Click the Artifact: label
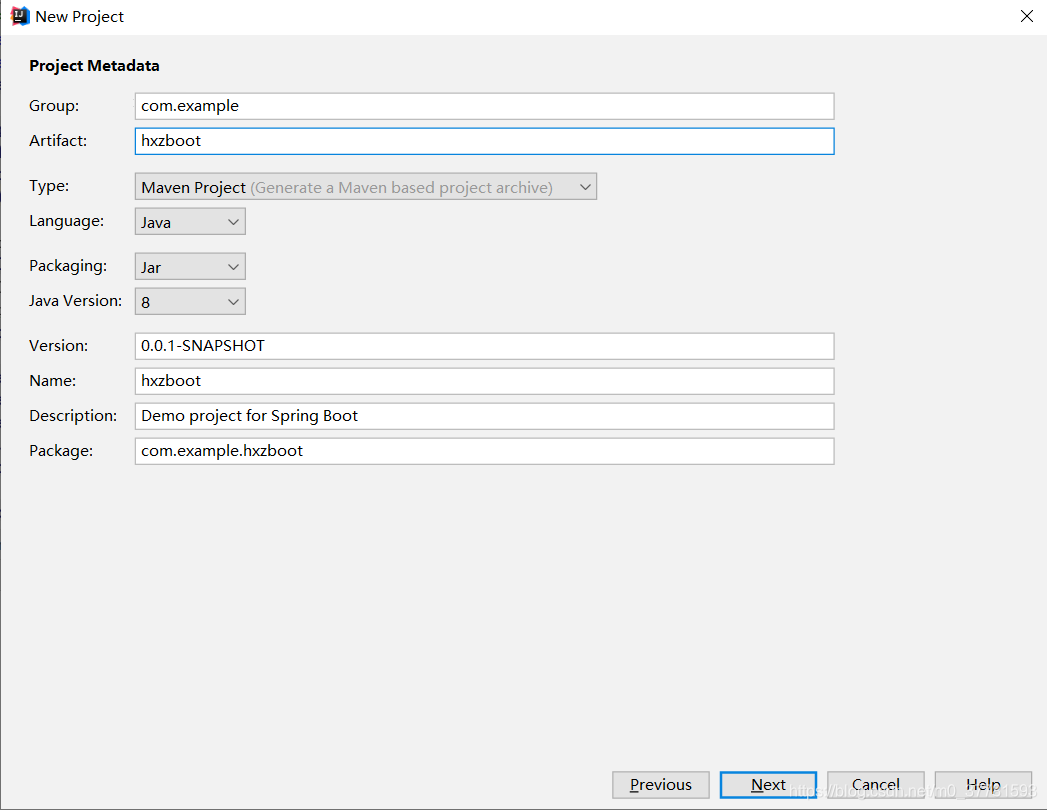 (x=58, y=140)
